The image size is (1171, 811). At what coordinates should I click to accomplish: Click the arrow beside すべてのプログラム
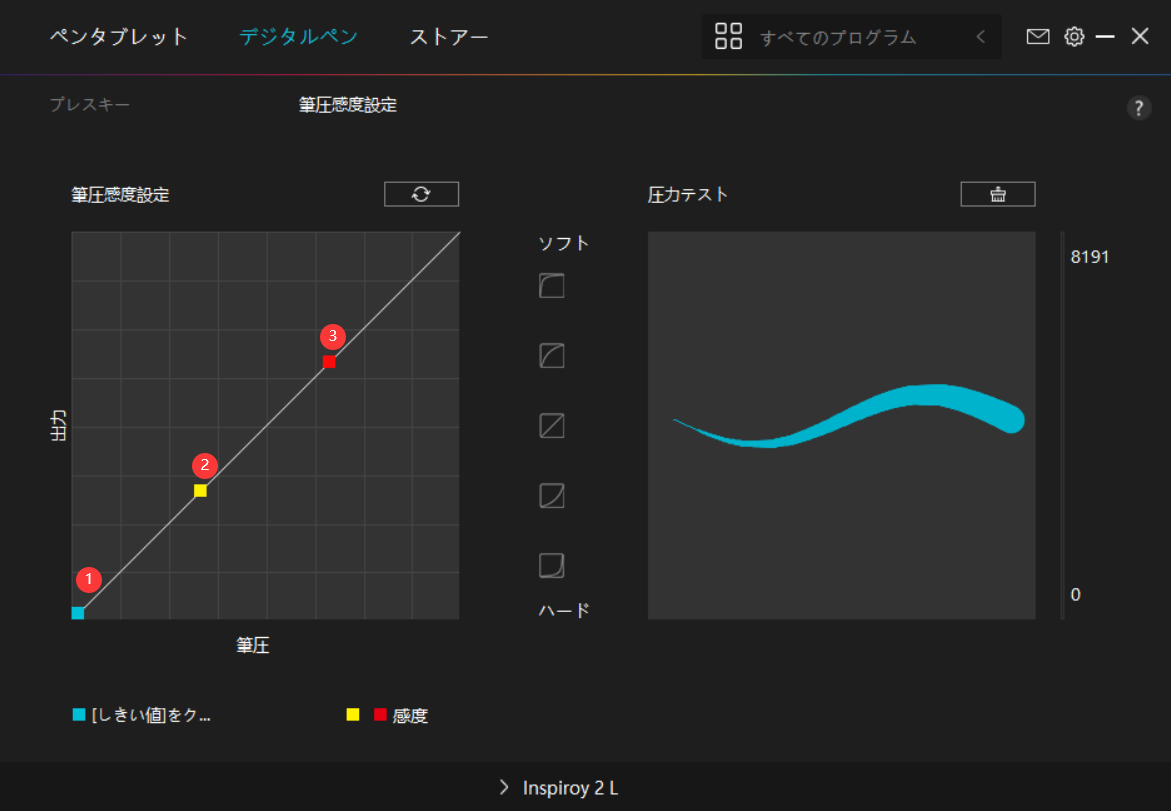[x=980, y=38]
